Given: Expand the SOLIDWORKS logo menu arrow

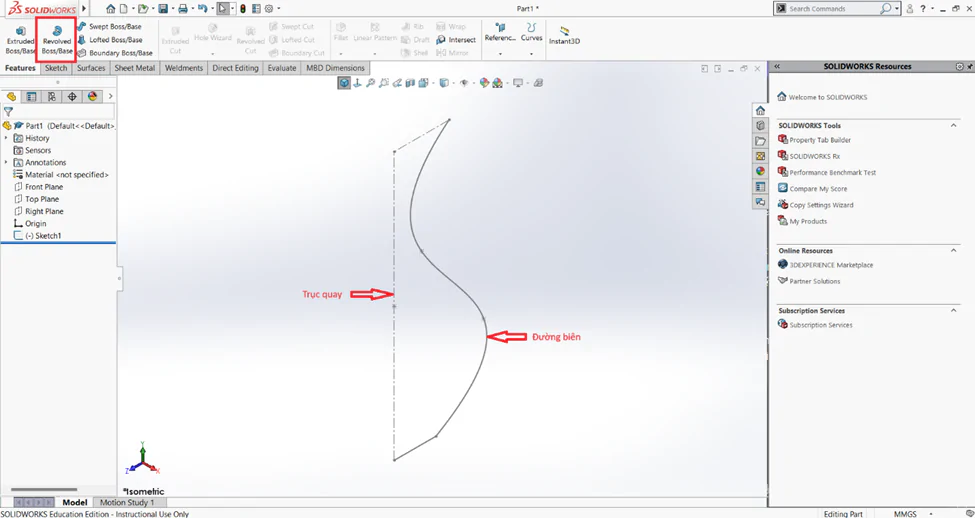Looking at the screenshot, I should (x=84, y=9).
